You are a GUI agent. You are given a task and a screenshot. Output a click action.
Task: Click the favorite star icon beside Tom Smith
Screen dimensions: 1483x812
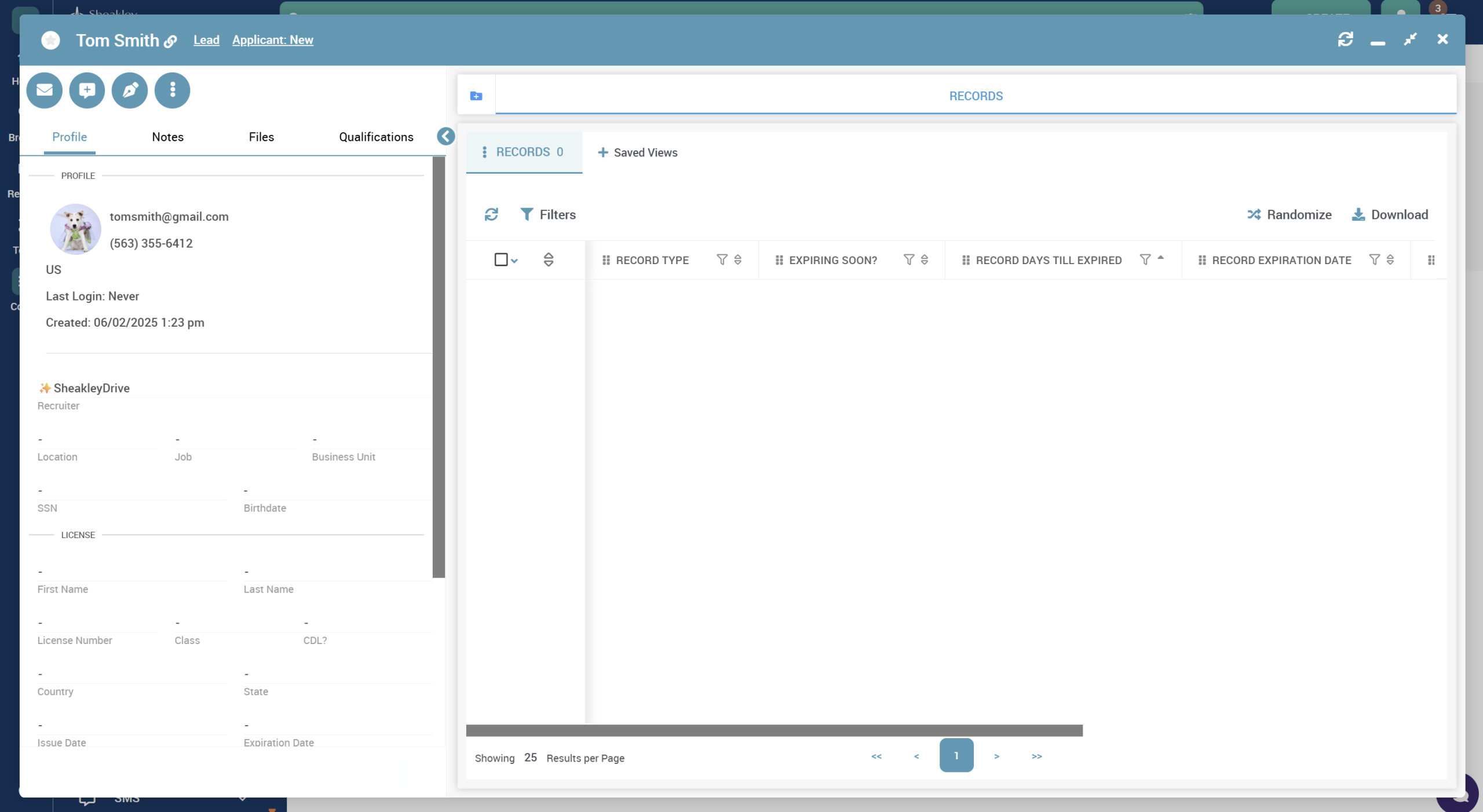click(51, 40)
